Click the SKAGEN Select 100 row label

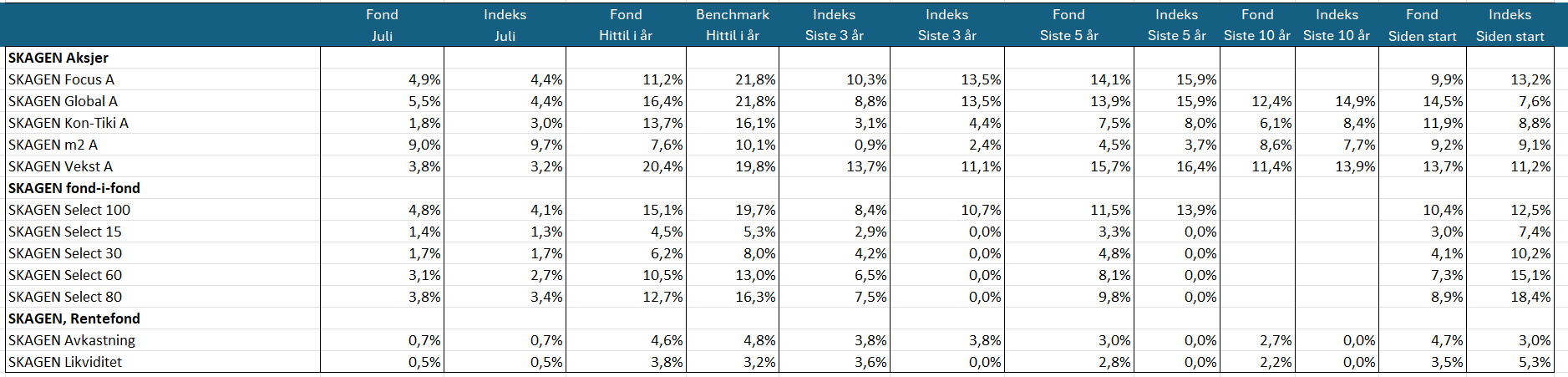click(69, 210)
